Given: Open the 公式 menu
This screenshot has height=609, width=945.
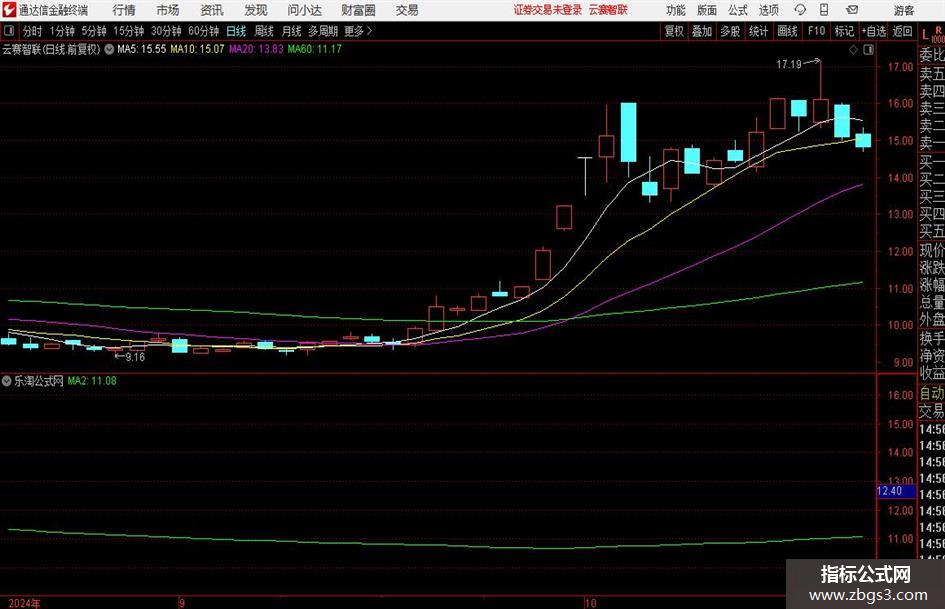Looking at the screenshot, I should (x=738, y=10).
